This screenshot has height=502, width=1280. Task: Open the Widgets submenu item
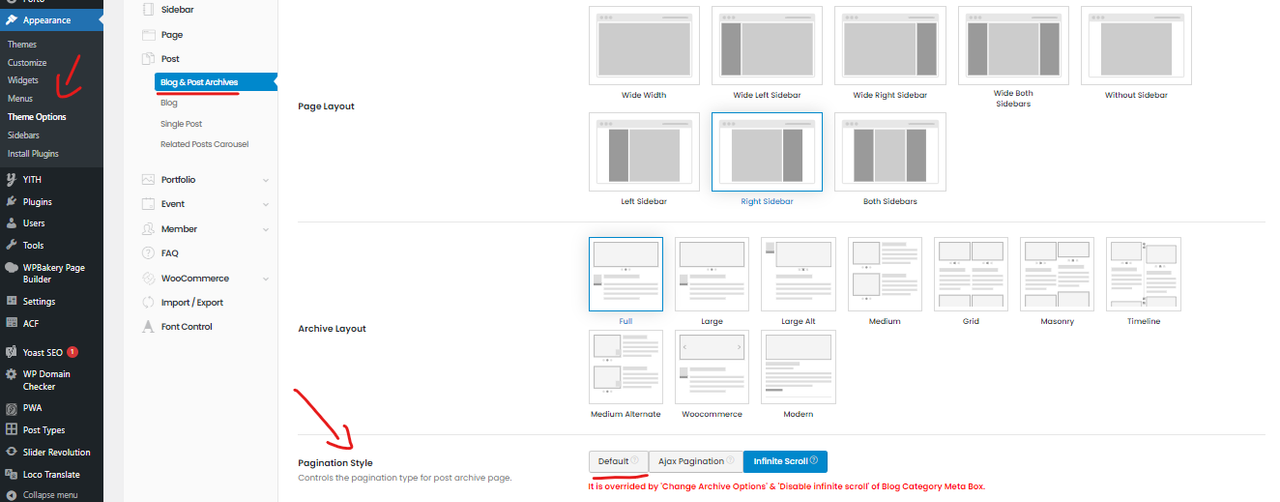(23, 80)
